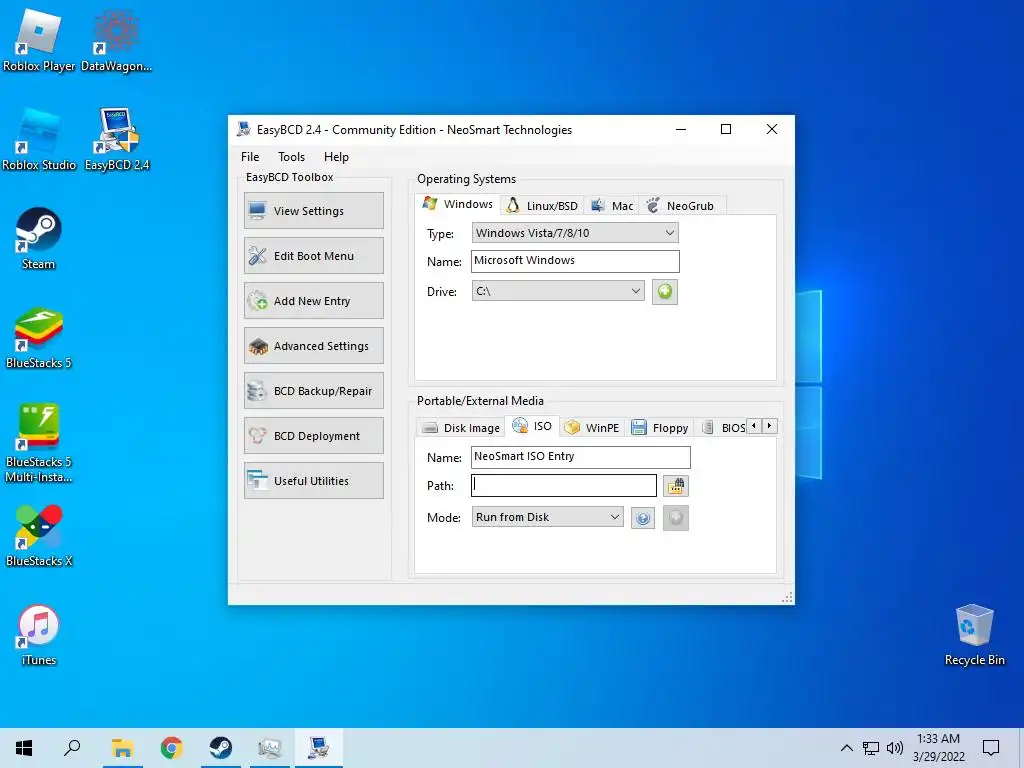The image size is (1024, 768).
Task: Click the Show desktop sliver
Action: coord(1021,748)
